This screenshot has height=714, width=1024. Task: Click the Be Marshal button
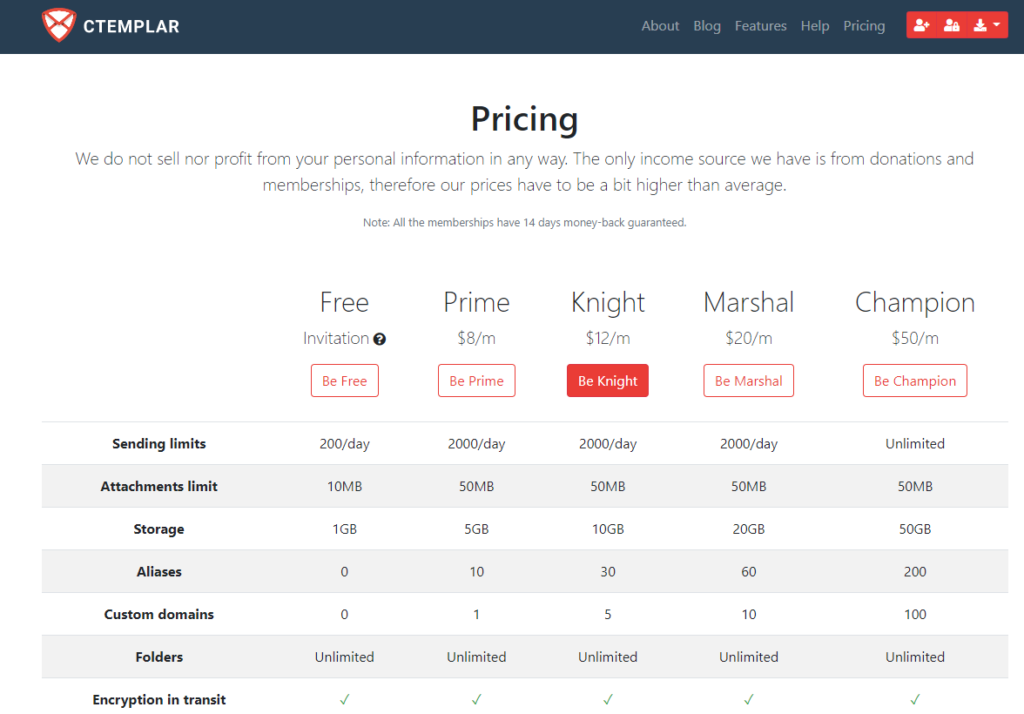pyautogui.click(x=748, y=381)
